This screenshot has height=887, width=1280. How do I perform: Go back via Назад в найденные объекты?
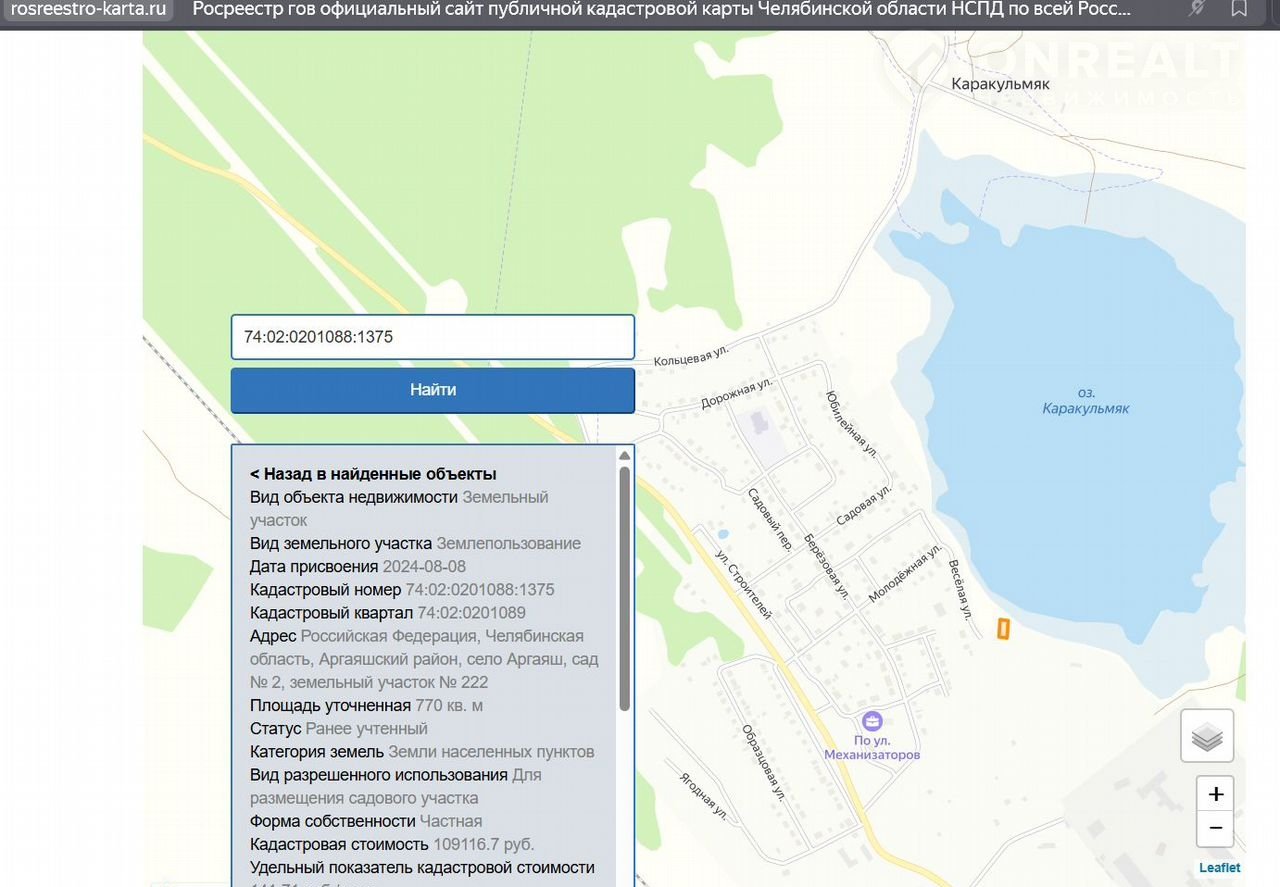pos(373,474)
